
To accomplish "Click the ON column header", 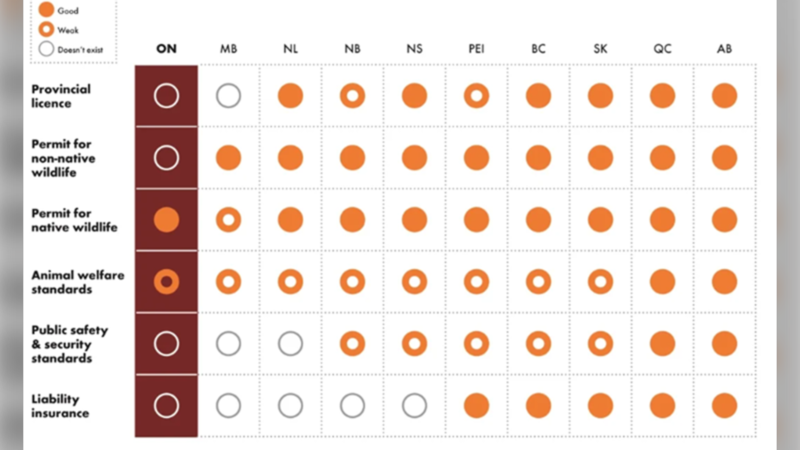I will pos(166,48).
